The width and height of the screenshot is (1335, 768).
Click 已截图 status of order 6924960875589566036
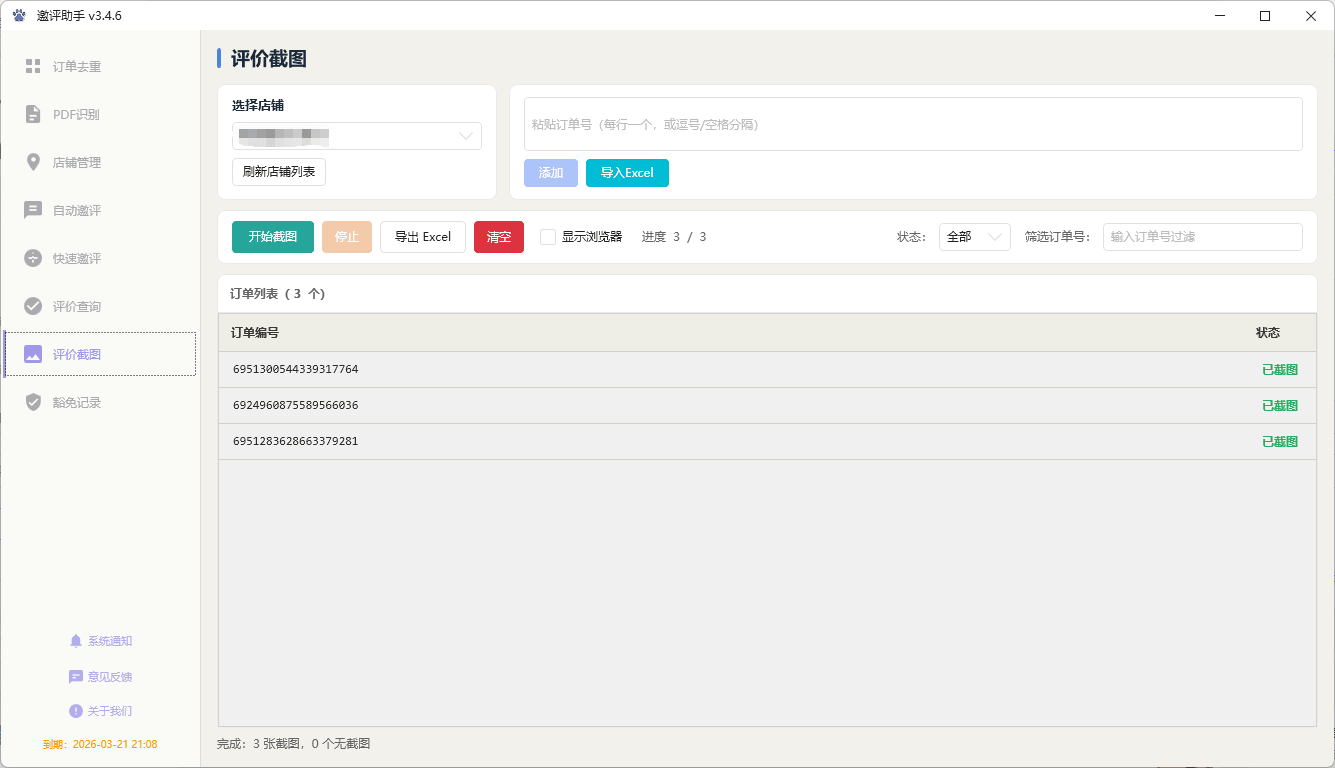[x=1280, y=406]
